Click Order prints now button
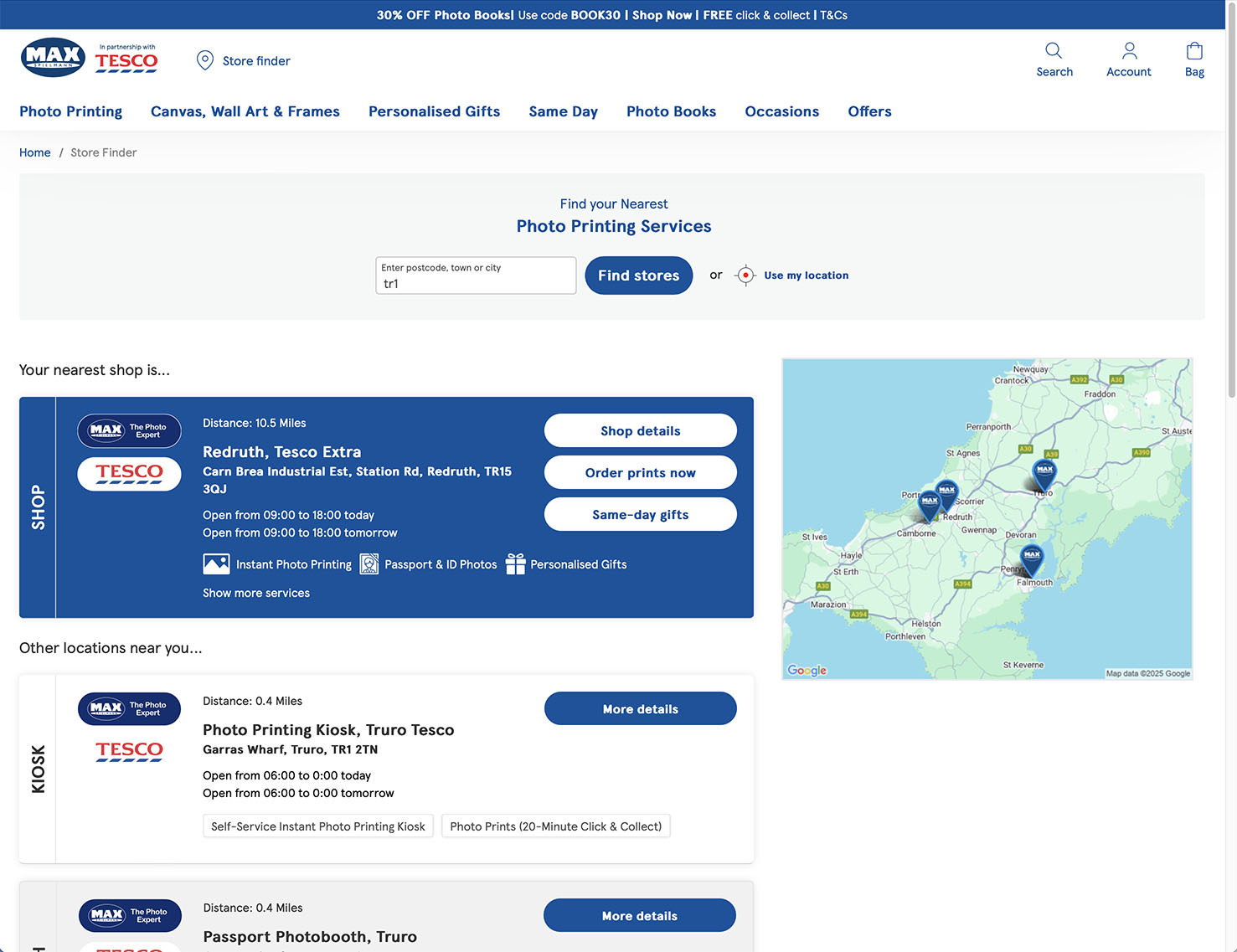 (640, 472)
